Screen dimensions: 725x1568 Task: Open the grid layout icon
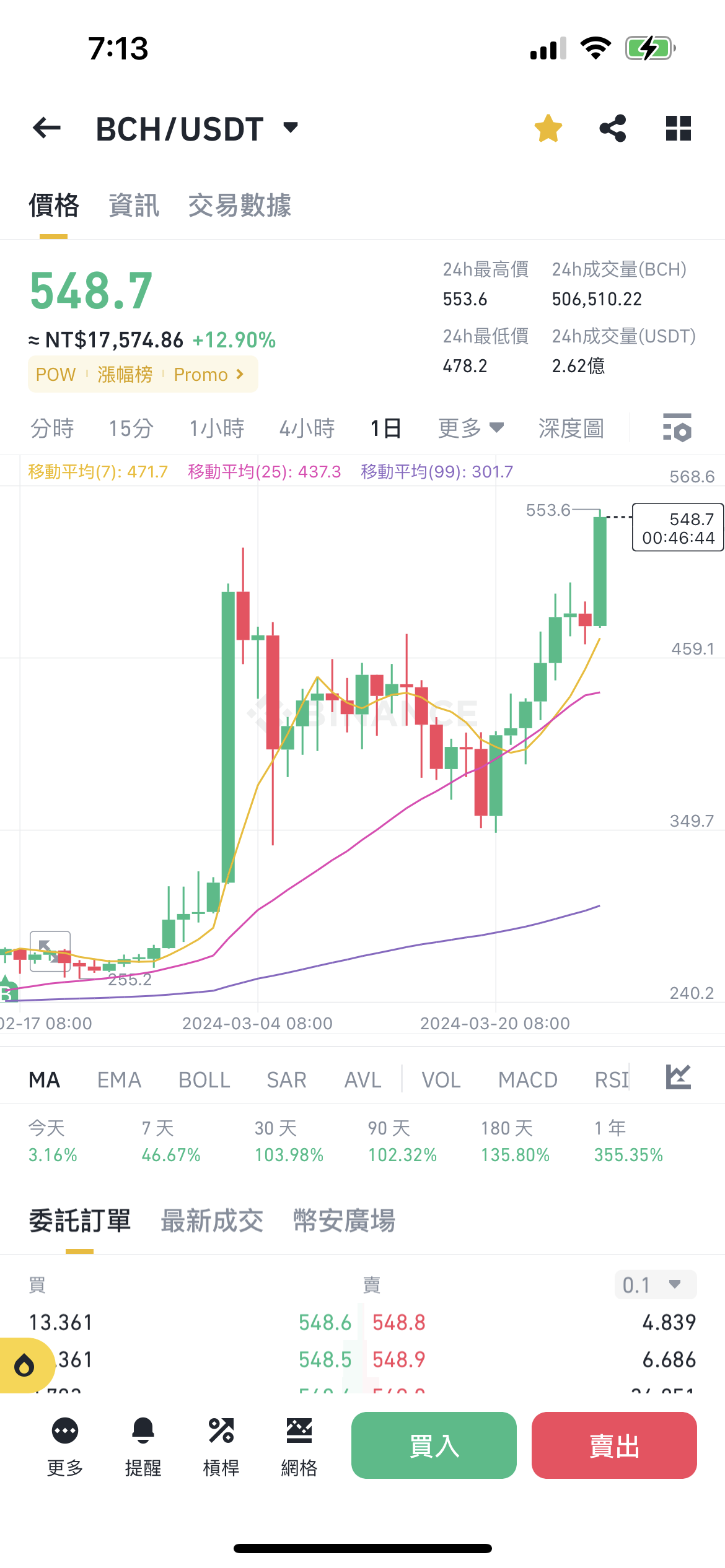678,128
